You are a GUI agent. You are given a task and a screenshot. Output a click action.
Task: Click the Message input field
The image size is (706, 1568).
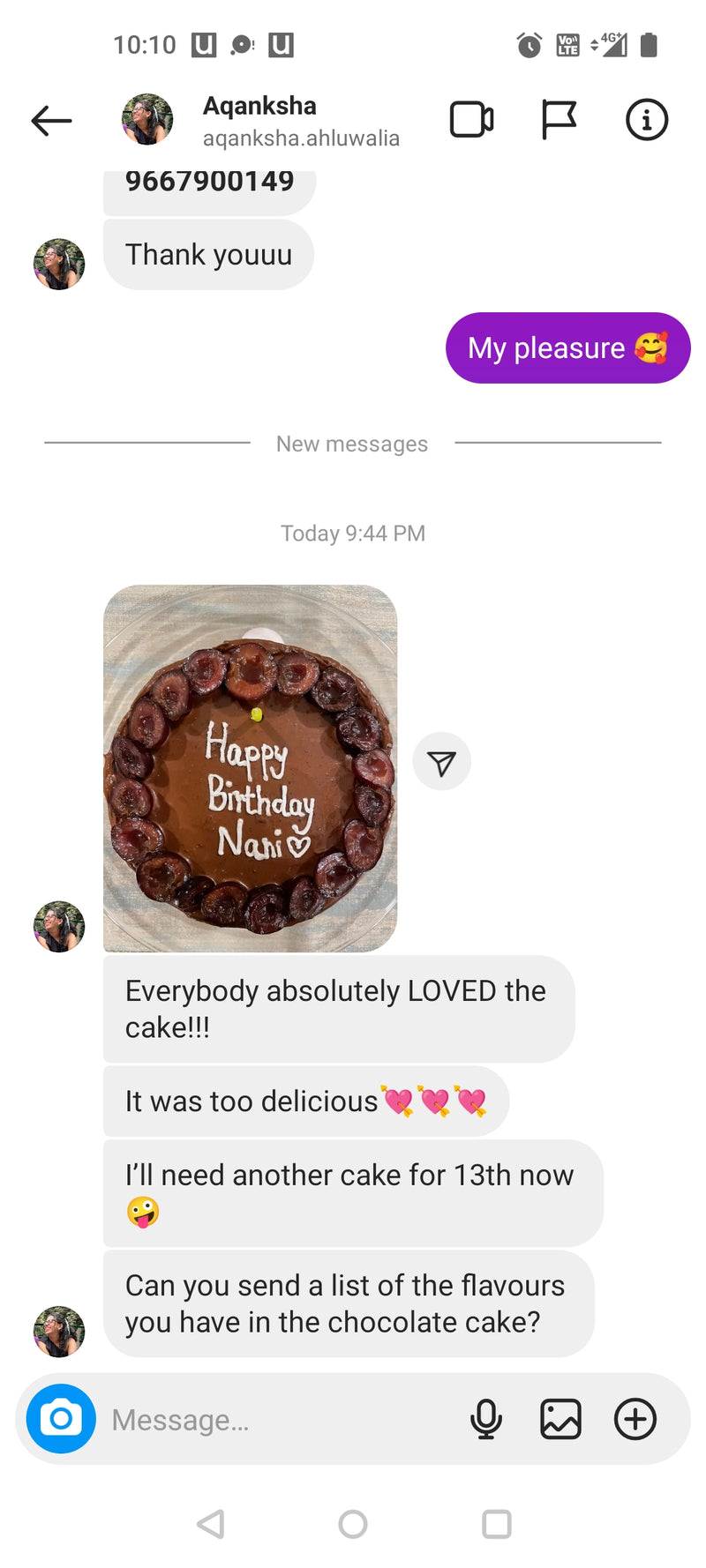click(282, 1419)
